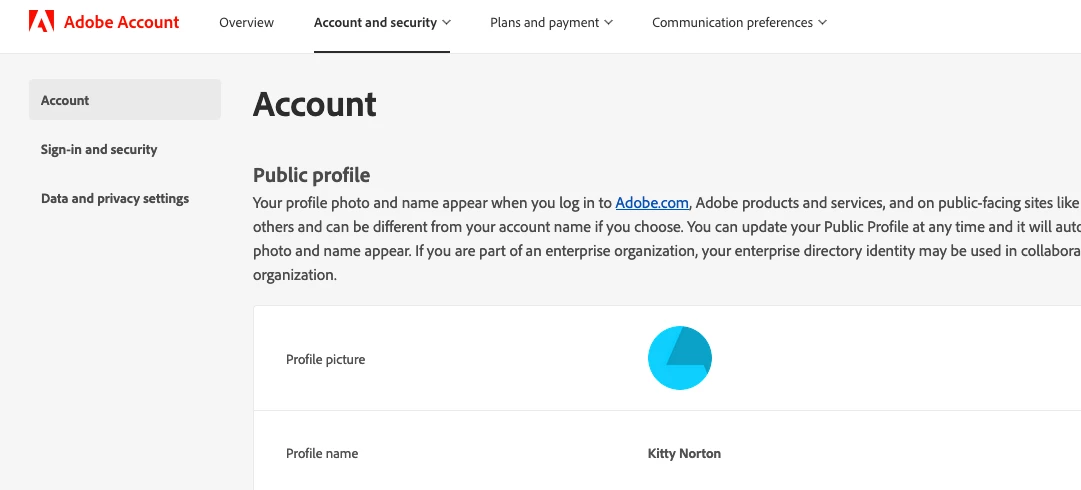This screenshot has width=1081, height=490.
Task: Open the Communication preferences menu
Action: click(x=732, y=23)
